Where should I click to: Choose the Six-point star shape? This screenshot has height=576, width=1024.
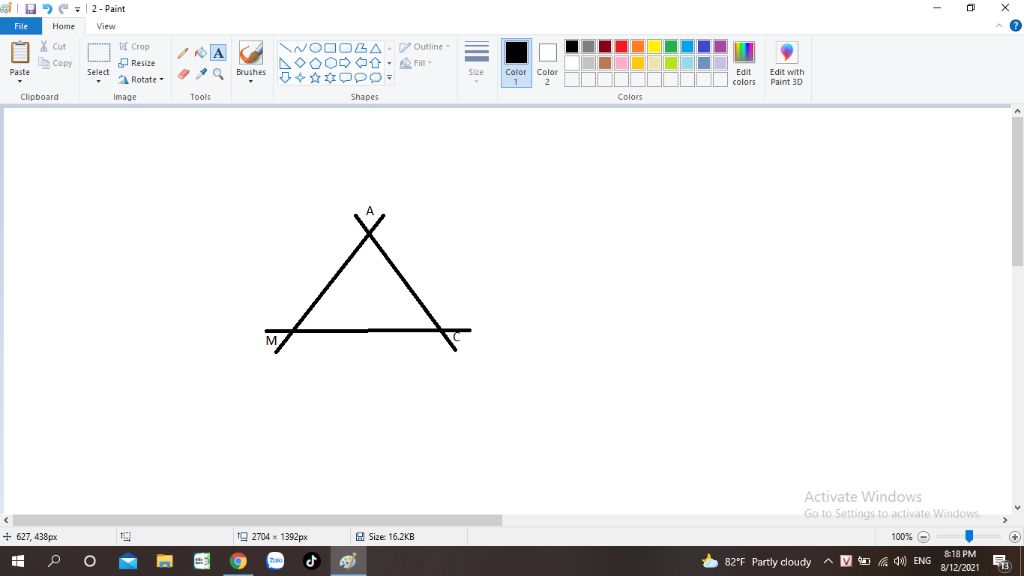pyautogui.click(x=330, y=78)
